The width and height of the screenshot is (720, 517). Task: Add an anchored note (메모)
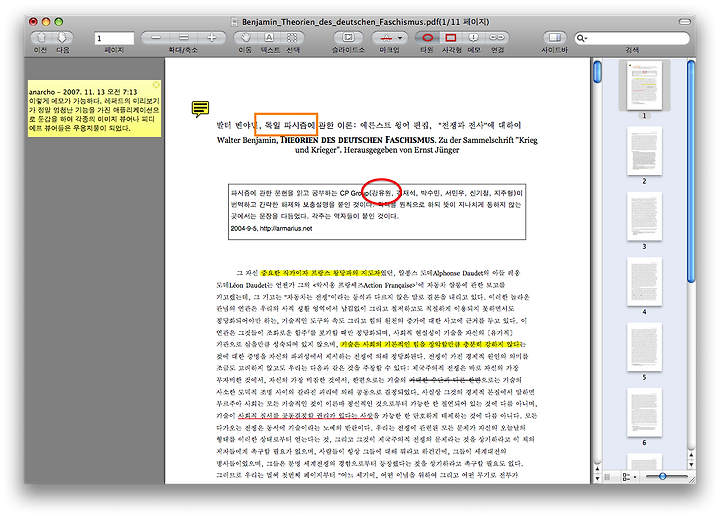[x=474, y=37]
